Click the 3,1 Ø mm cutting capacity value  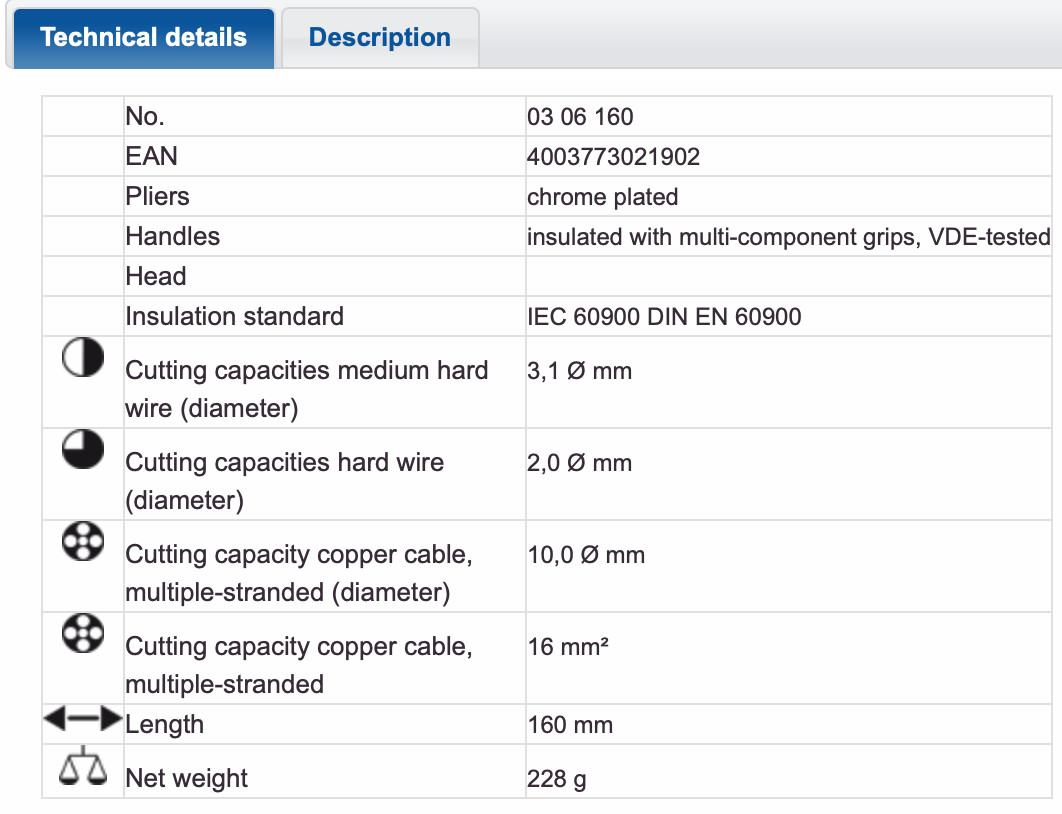click(579, 371)
